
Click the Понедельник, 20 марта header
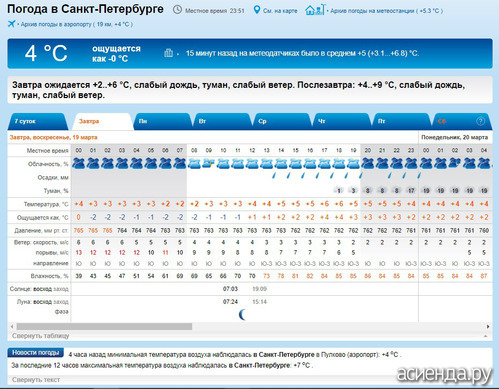pos(454,137)
